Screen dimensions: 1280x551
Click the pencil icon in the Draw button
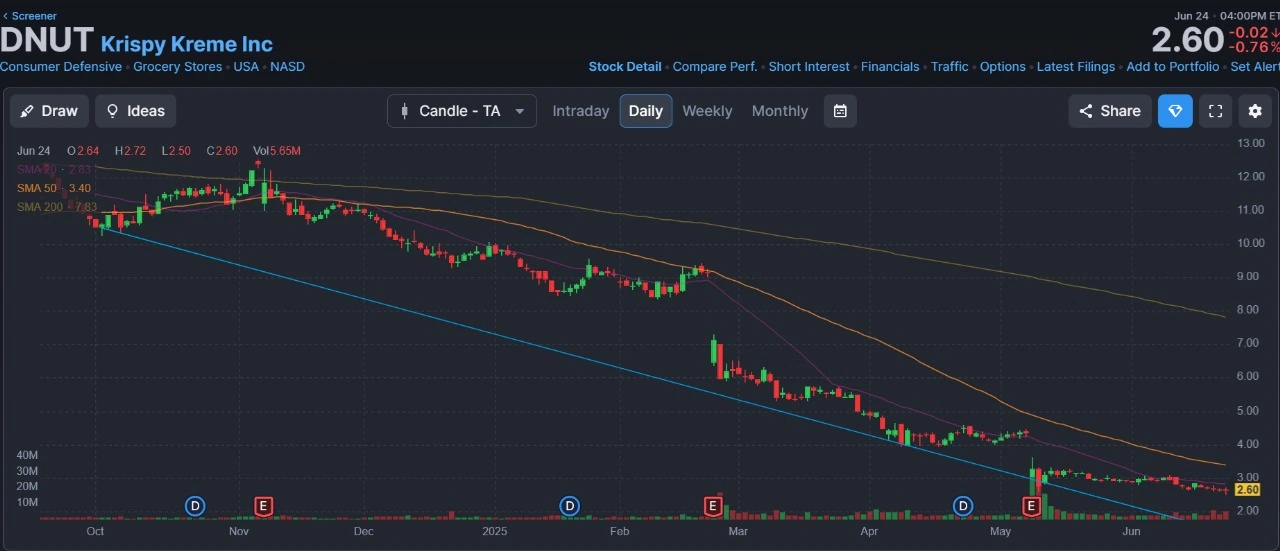(27, 111)
